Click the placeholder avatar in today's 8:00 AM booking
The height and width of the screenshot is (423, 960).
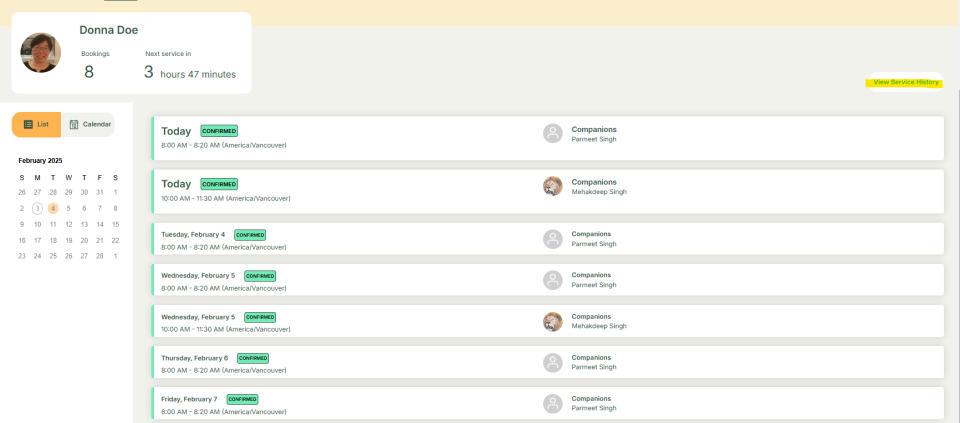552,134
